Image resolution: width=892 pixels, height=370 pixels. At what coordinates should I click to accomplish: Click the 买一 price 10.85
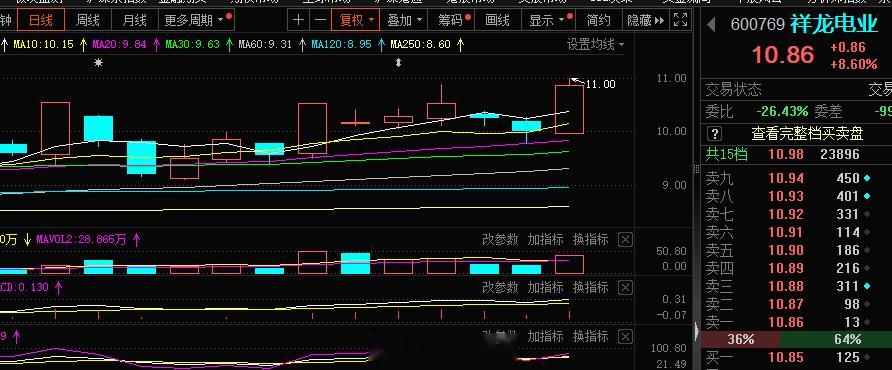point(786,357)
